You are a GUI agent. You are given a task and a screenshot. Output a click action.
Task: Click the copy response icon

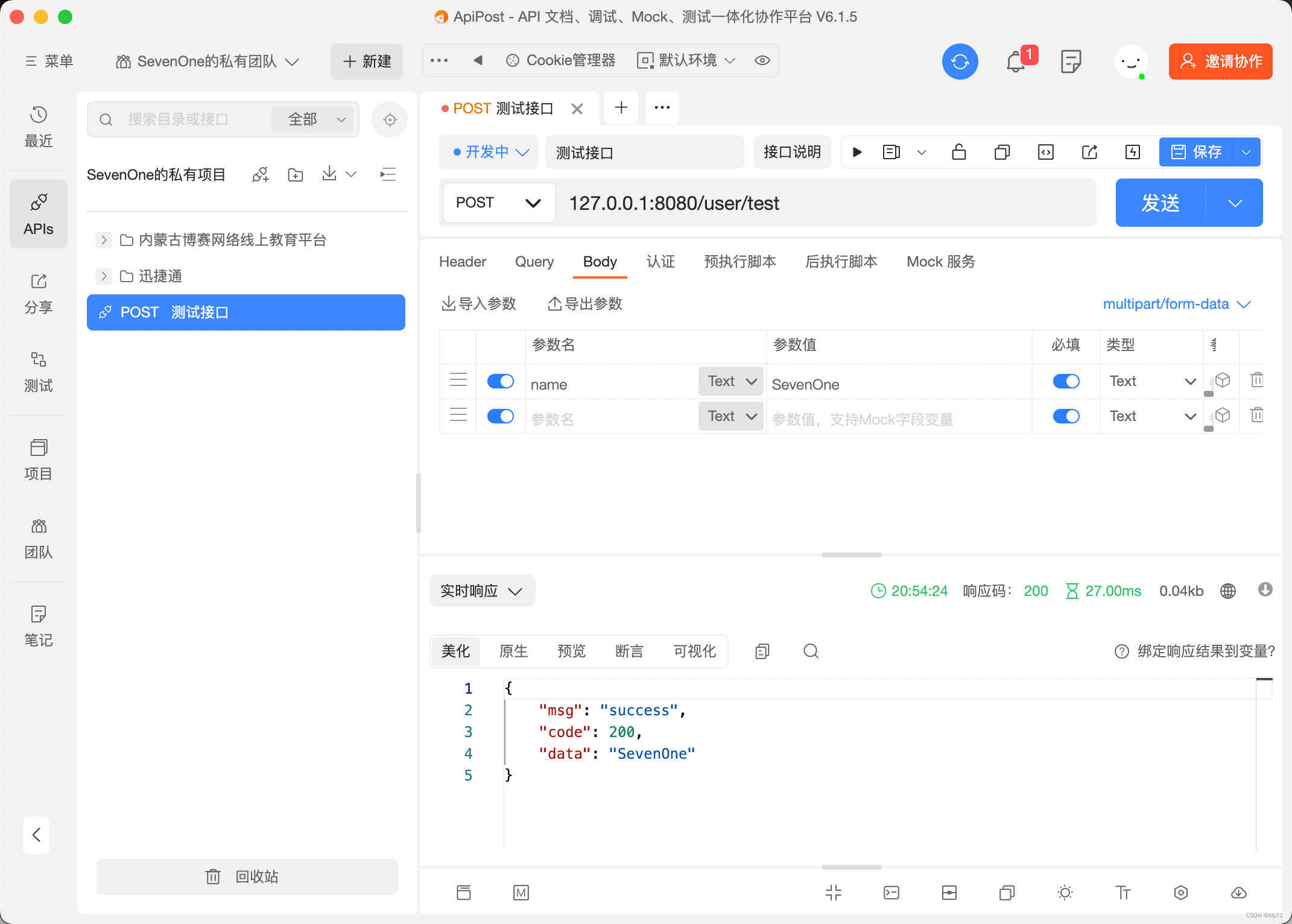click(x=762, y=651)
